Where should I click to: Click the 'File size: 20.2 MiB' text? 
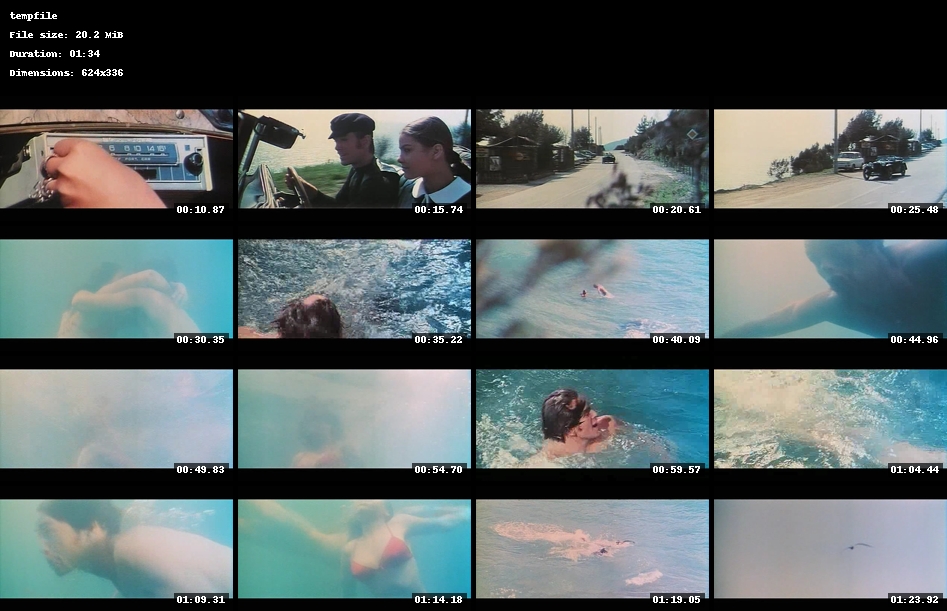pos(66,35)
